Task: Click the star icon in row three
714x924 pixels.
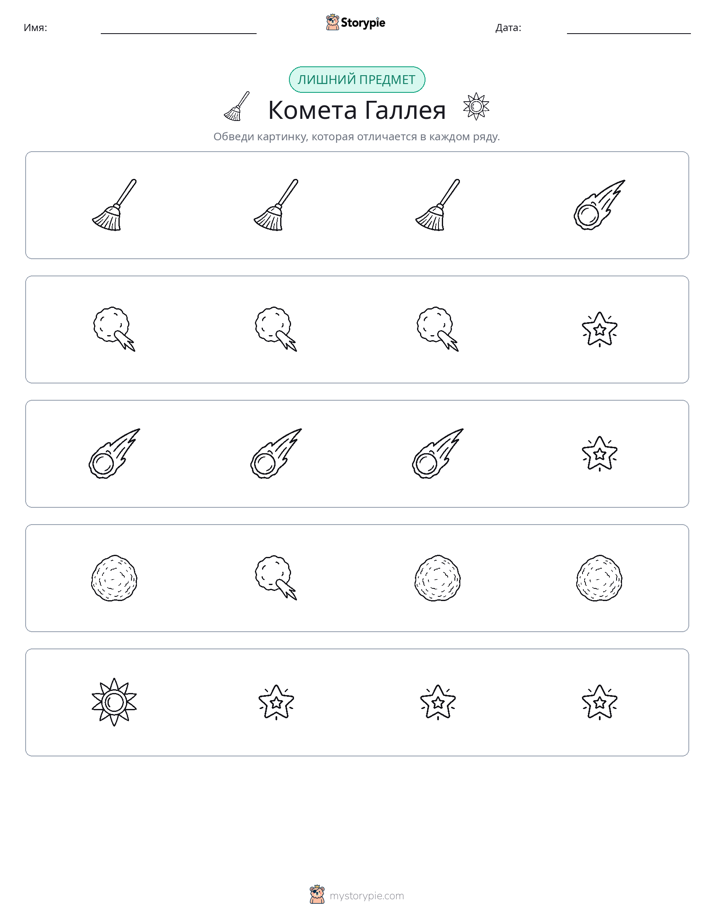Action: 599,454
